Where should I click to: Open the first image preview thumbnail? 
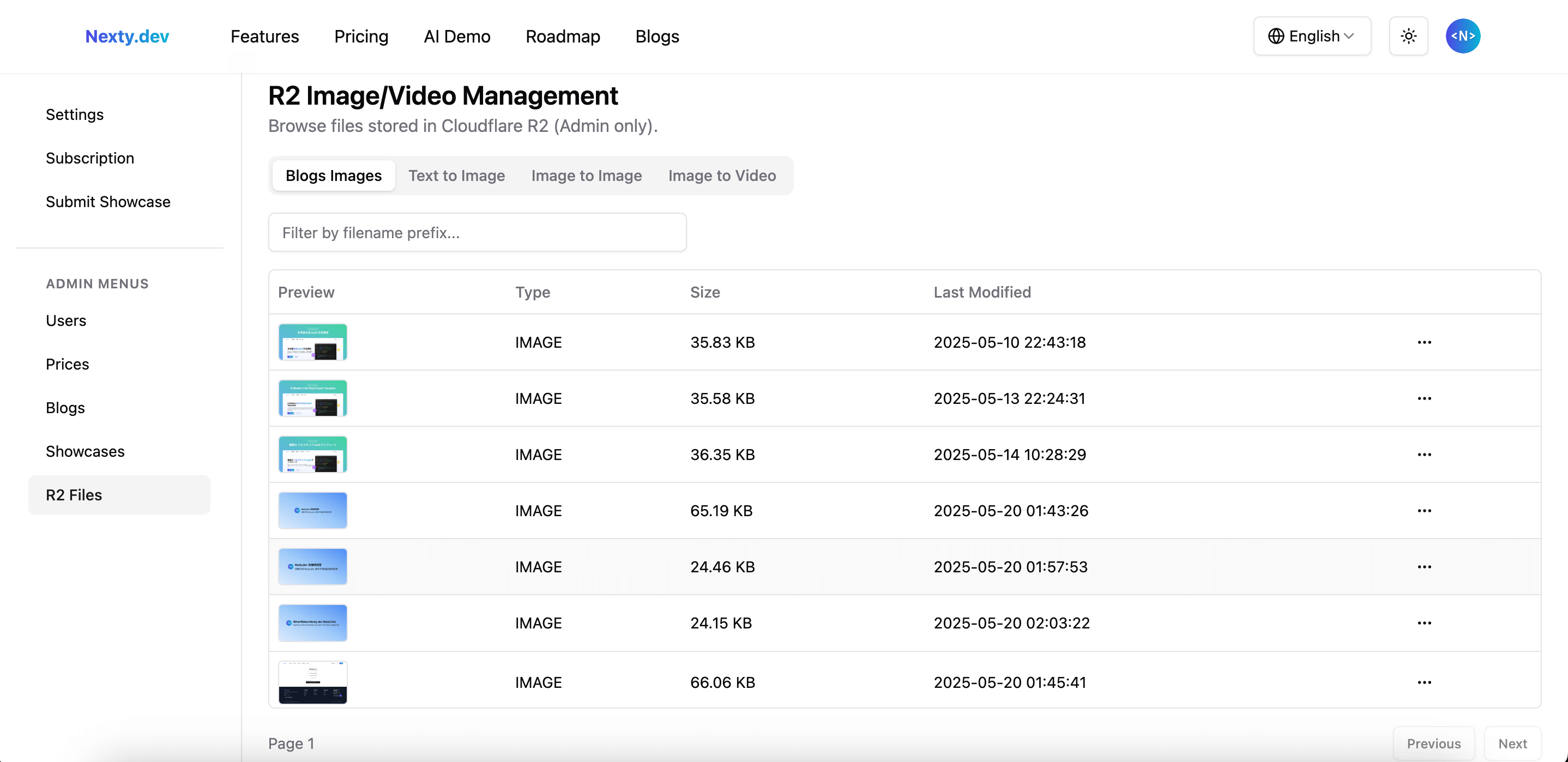pyautogui.click(x=312, y=343)
